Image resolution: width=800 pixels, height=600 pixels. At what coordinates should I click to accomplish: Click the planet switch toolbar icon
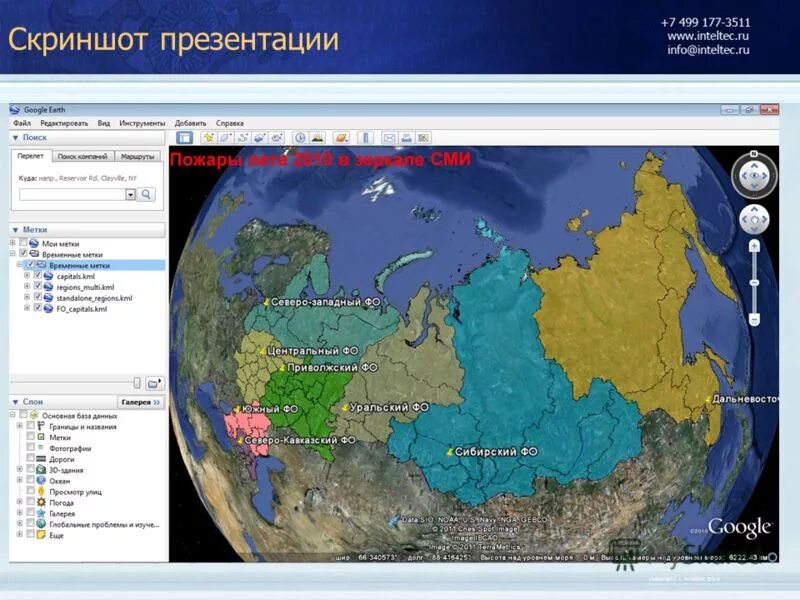(x=341, y=138)
